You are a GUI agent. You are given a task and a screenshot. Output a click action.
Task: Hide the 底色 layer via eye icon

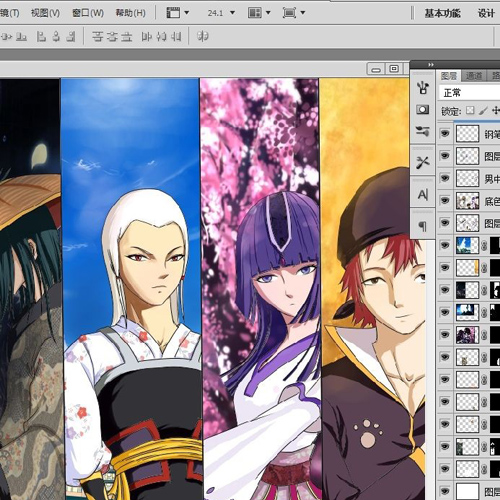[x=445, y=201]
